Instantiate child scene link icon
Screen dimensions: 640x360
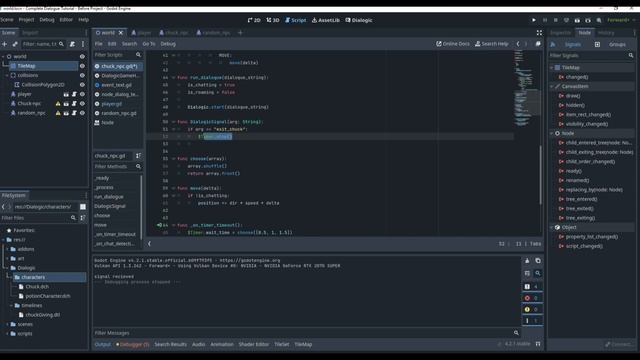(x=15, y=44)
